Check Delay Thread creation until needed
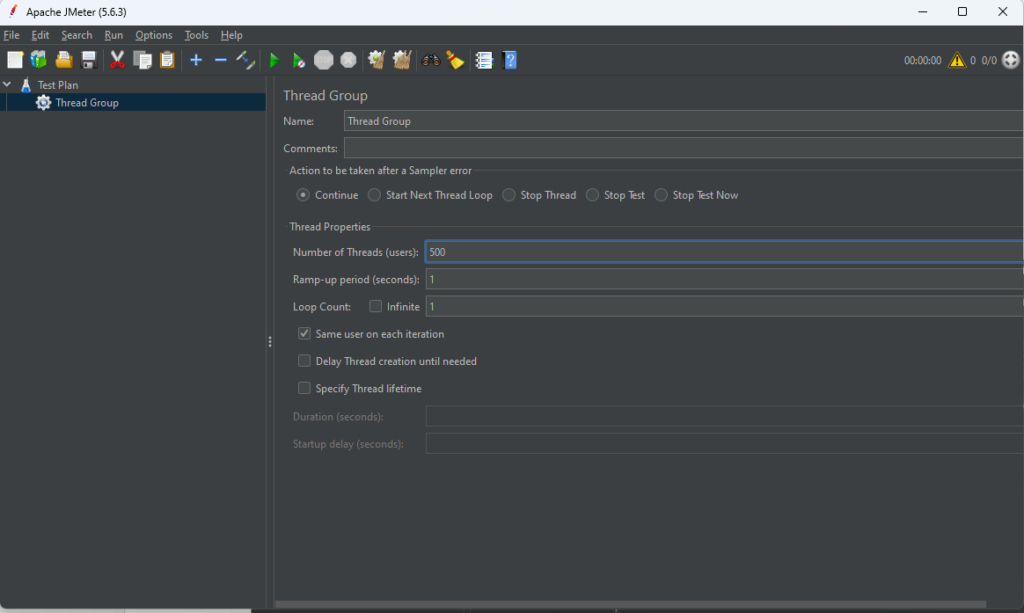Screen dimensions: 1024x613 coord(305,361)
